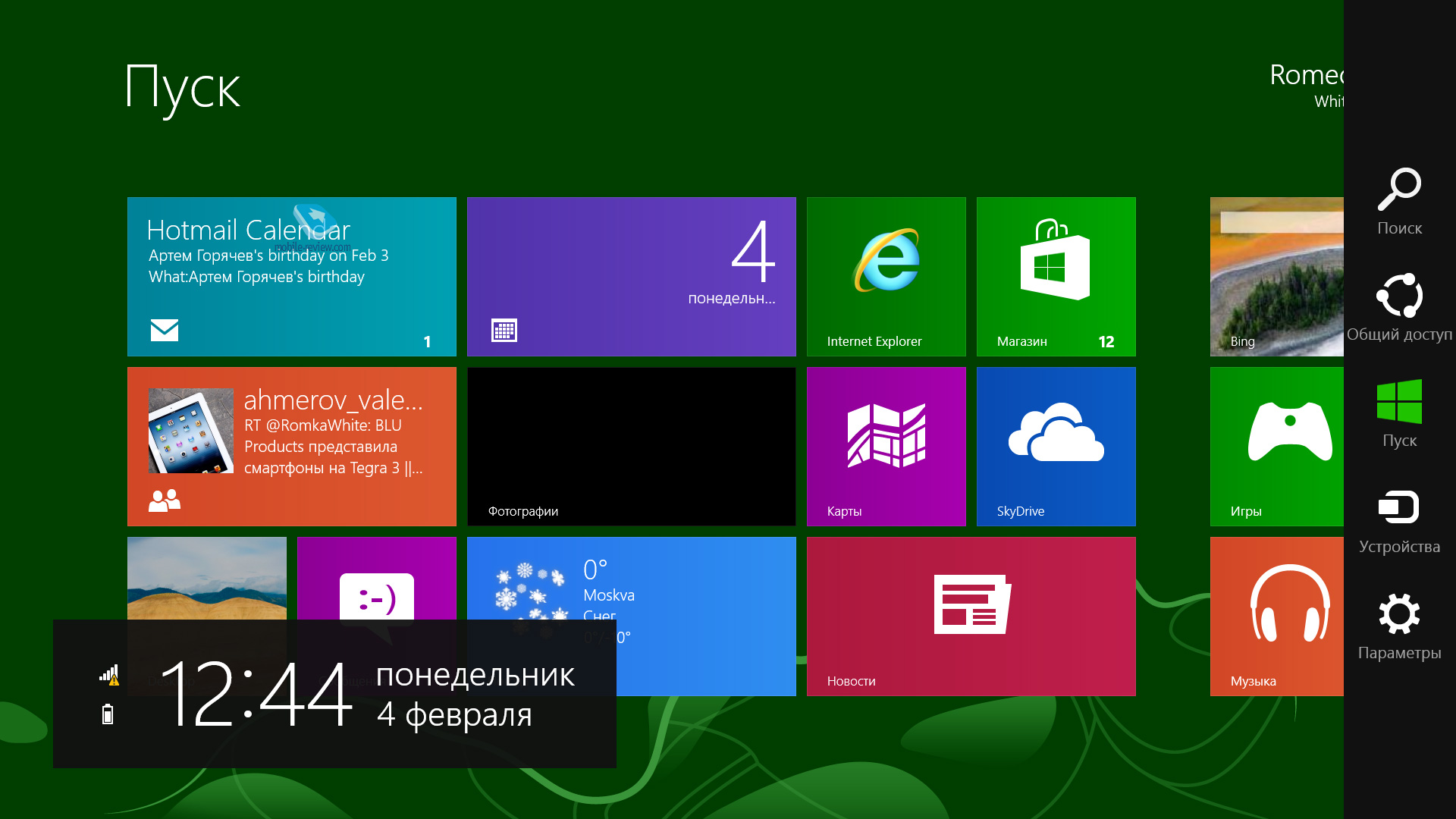Open the messaging smiley tile
The height and width of the screenshot is (819, 1456).
[377, 579]
